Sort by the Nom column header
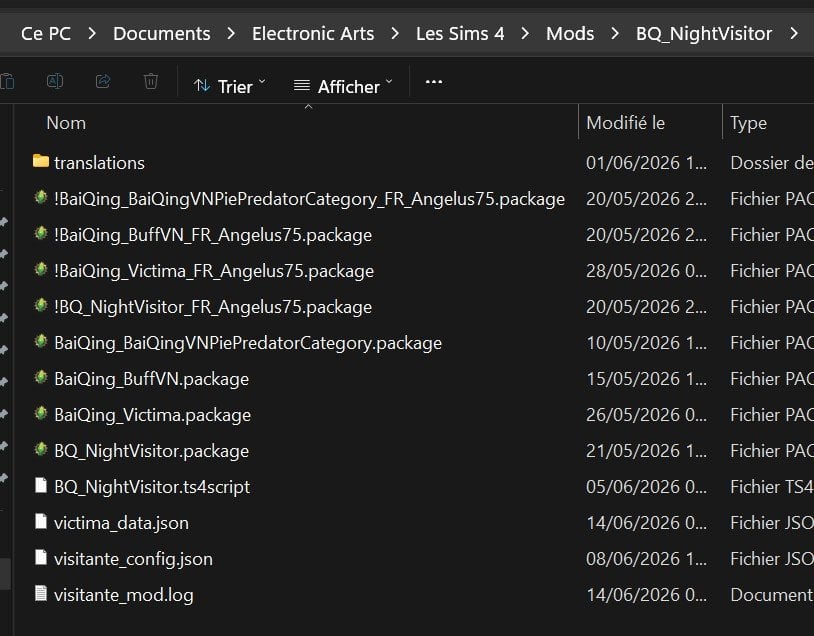This screenshot has width=814, height=636. [x=66, y=123]
